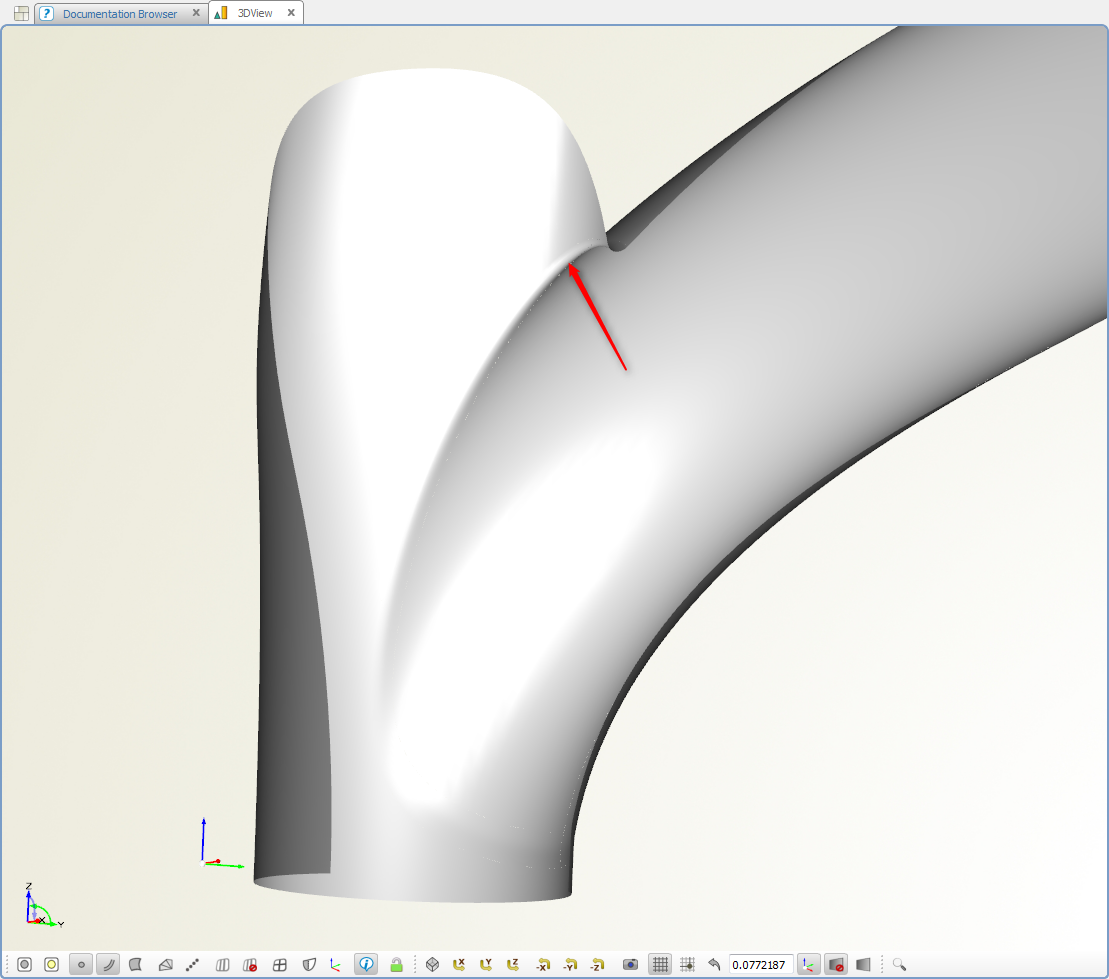The width and height of the screenshot is (1109, 979).
Task: Click the dotted points line icon
Action: (192, 964)
